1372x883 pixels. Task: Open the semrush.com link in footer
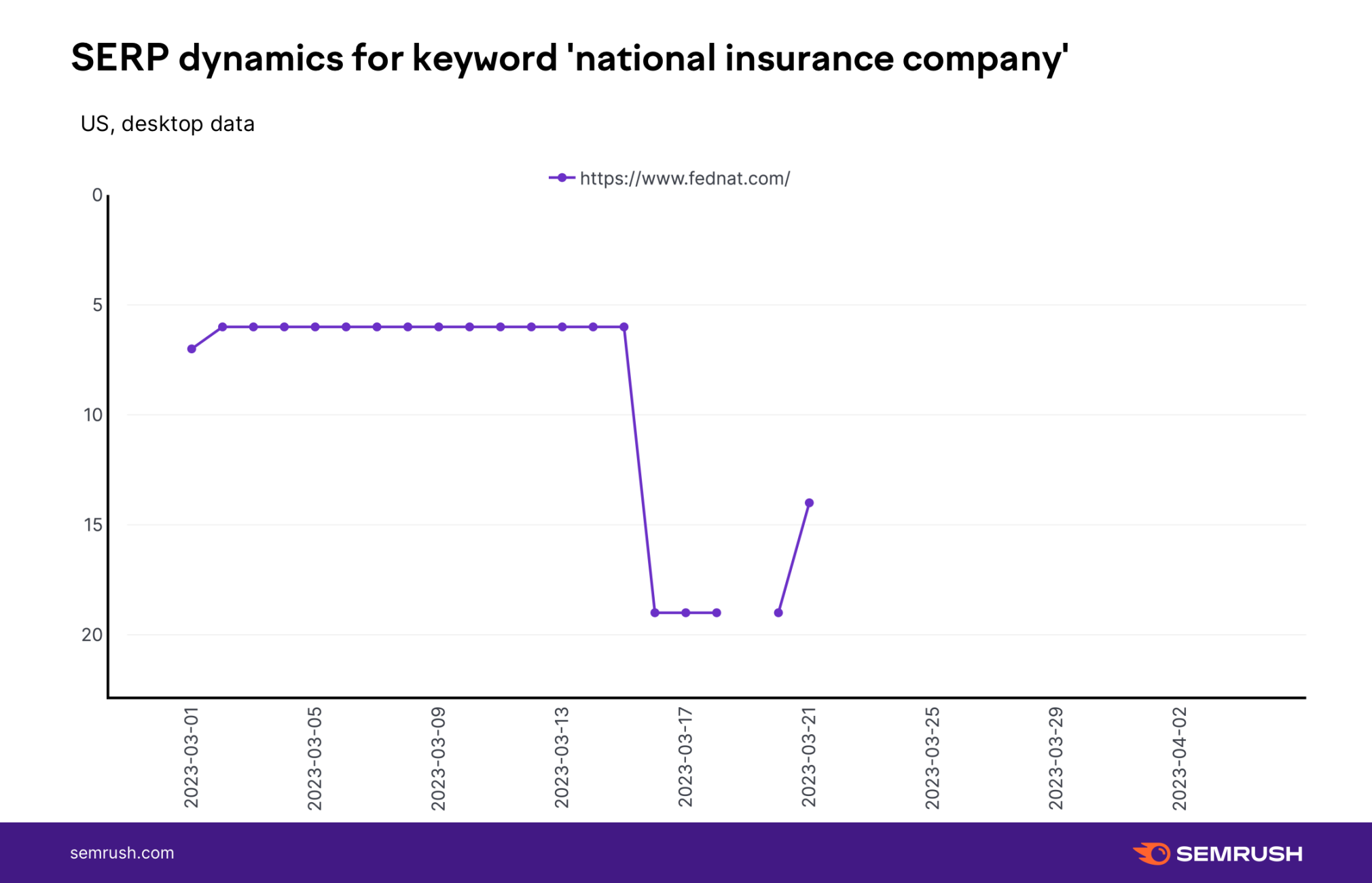click(122, 853)
